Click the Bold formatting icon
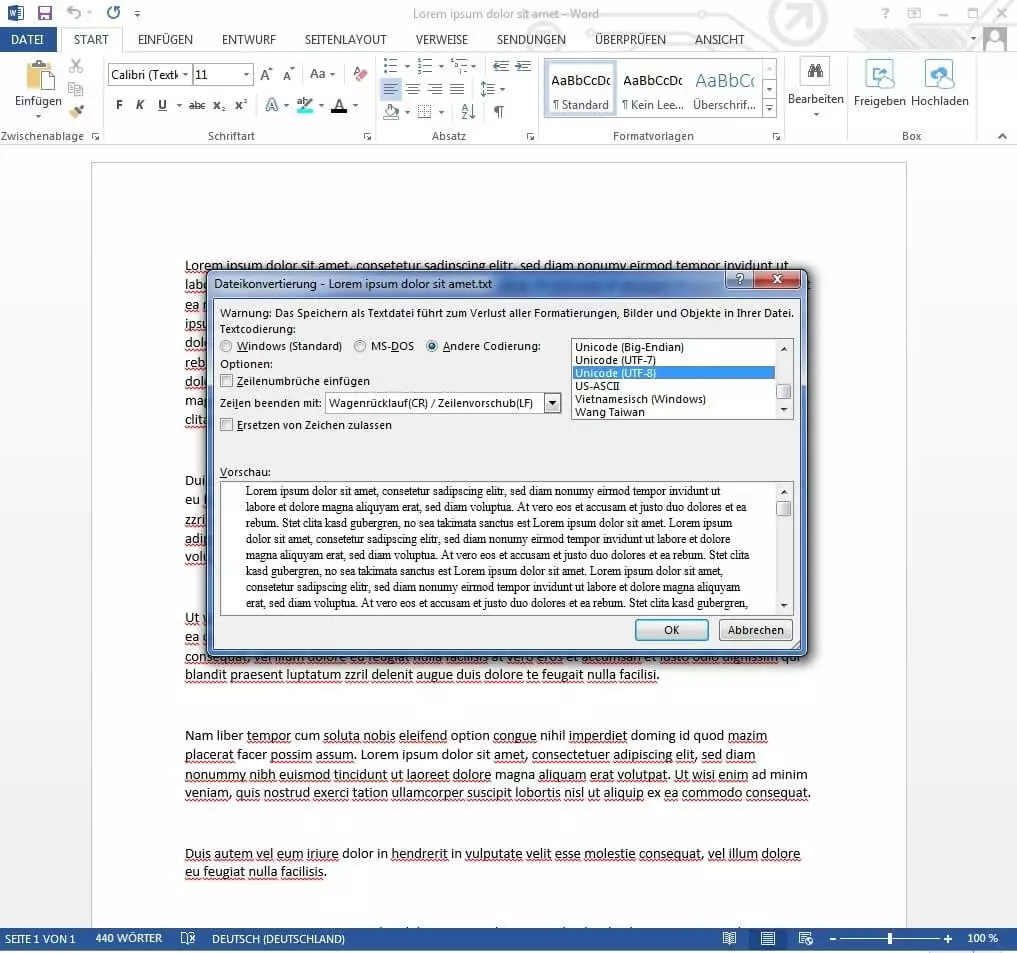The image size is (1017, 953). click(x=119, y=105)
